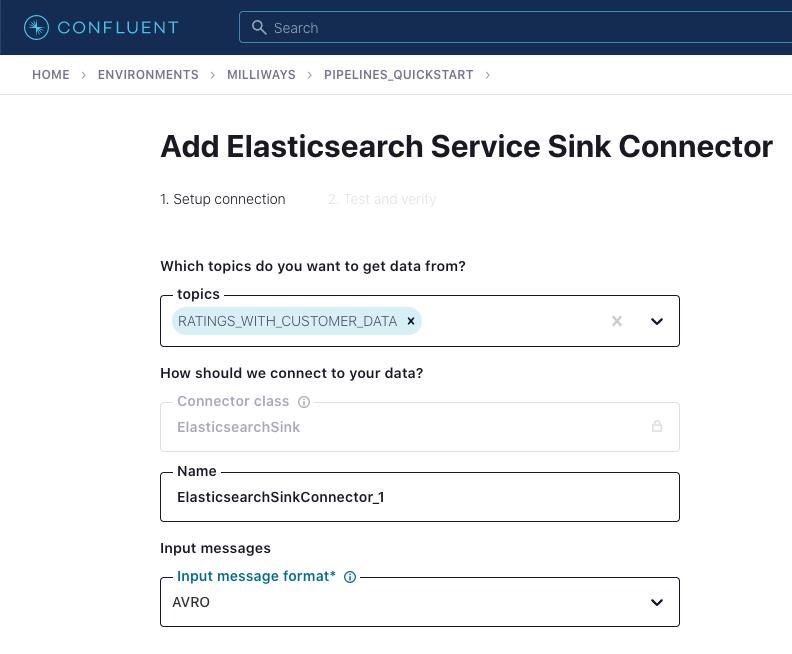Remove RATINGS_WITH_CUSTOMER_DATA topic chip
This screenshot has height=654, width=792.
click(x=411, y=321)
